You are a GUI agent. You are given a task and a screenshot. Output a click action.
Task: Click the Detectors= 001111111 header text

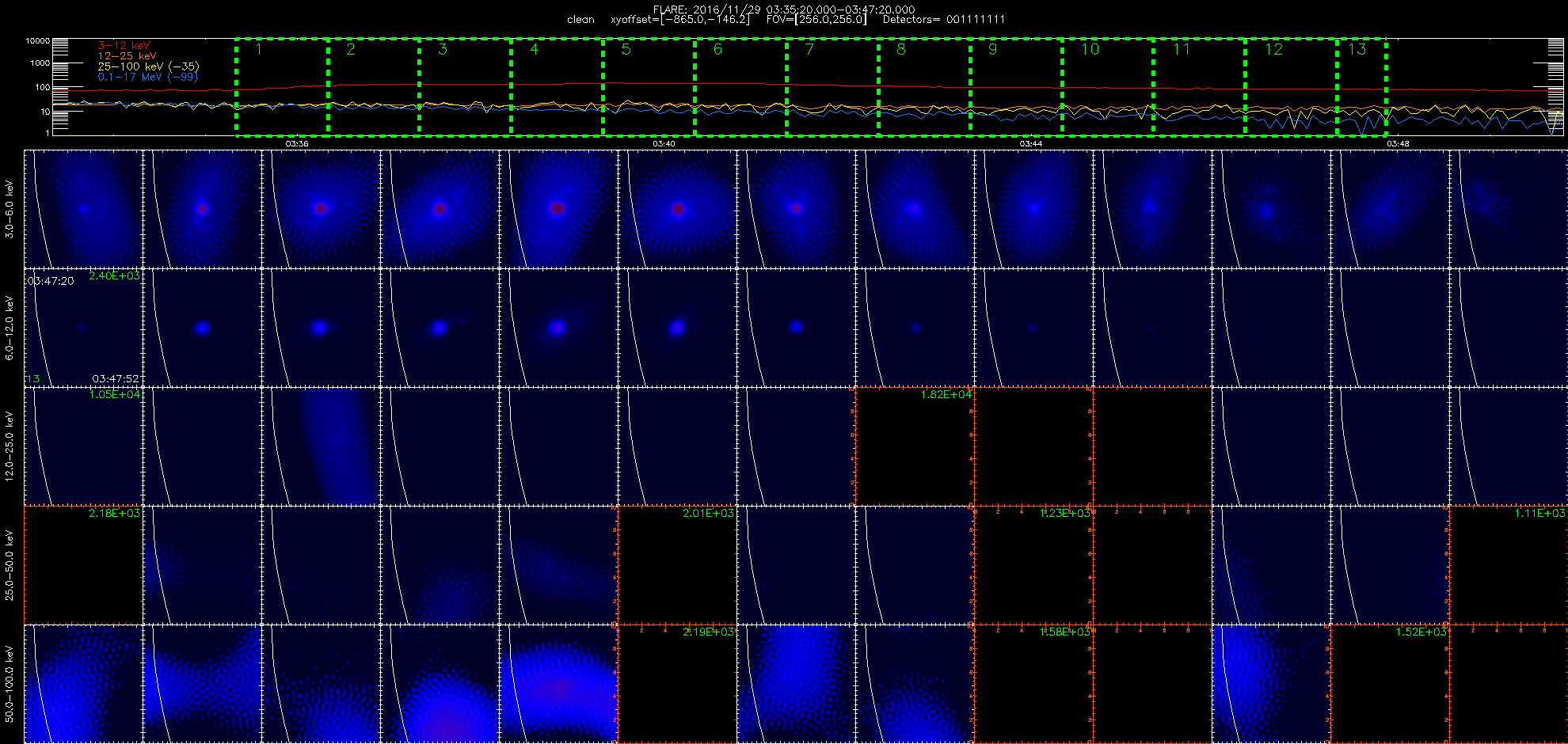coord(944,20)
